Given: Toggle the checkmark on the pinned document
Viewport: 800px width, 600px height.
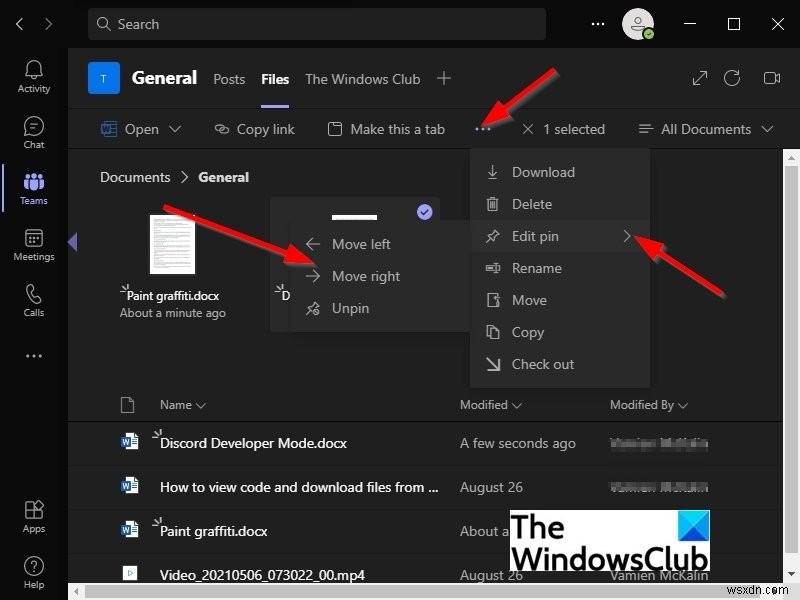Looking at the screenshot, I should 424,211.
